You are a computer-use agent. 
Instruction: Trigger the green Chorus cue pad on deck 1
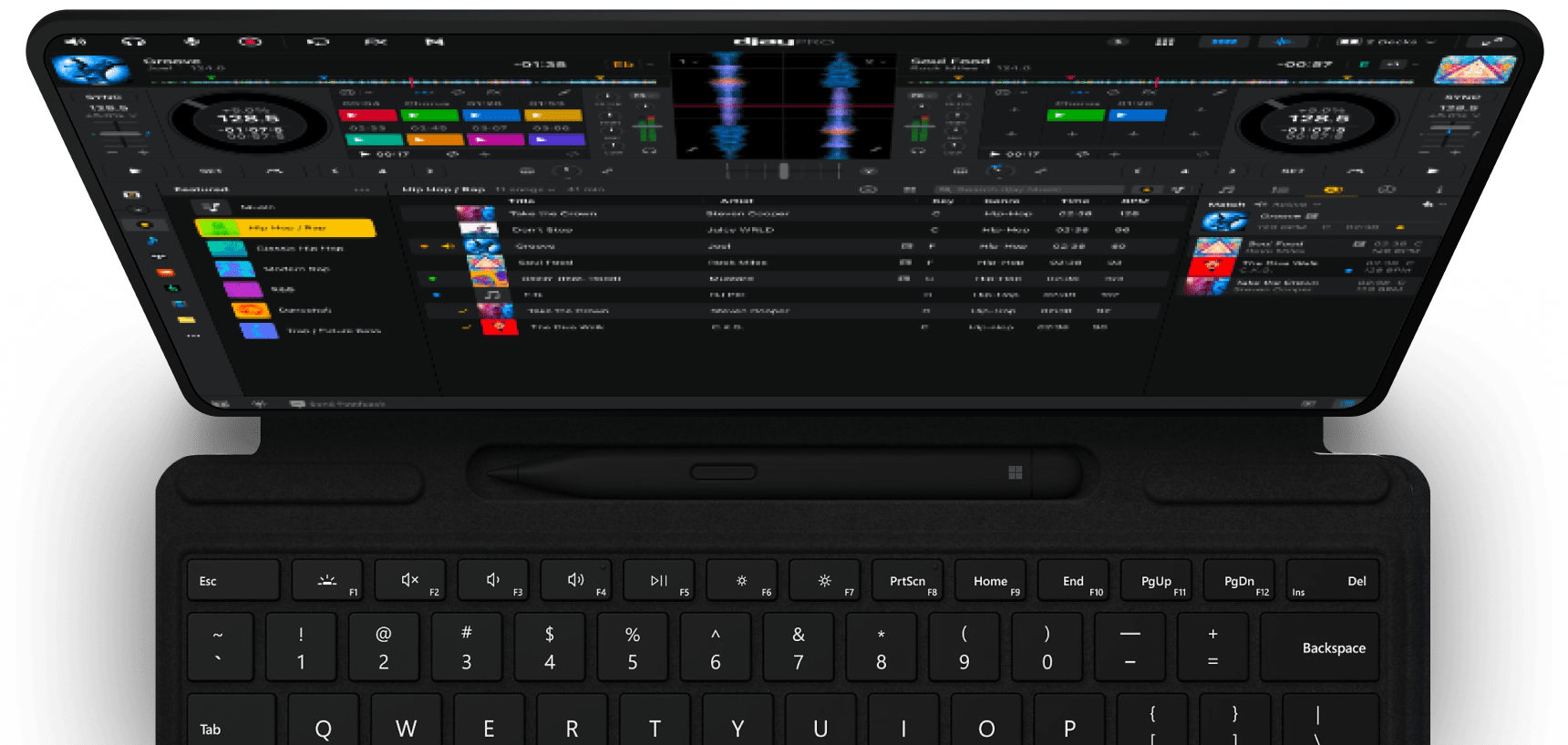(x=428, y=115)
